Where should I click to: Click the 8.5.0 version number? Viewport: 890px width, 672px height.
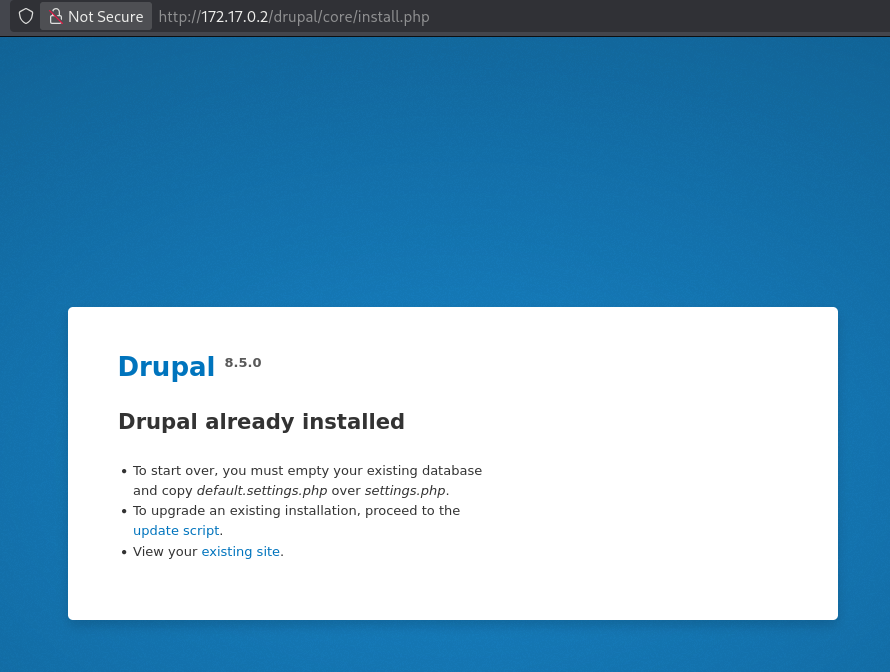pos(243,362)
